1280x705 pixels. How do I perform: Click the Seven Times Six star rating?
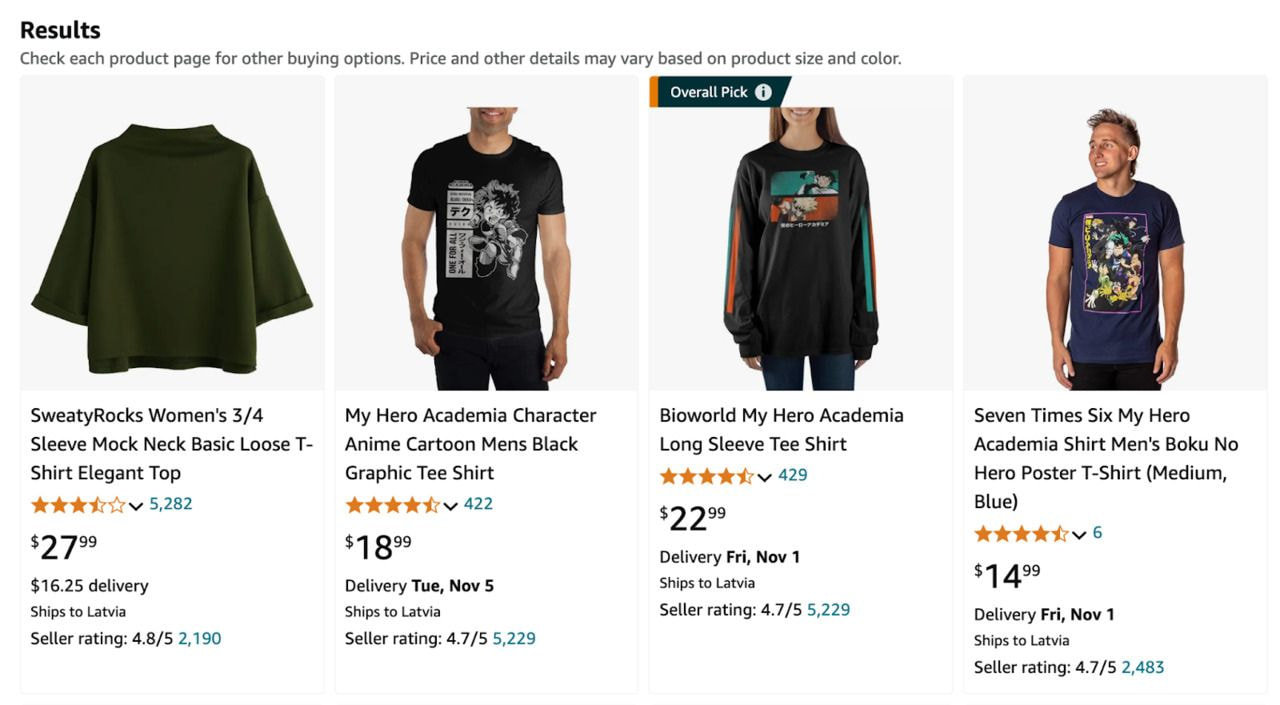tap(1021, 534)
